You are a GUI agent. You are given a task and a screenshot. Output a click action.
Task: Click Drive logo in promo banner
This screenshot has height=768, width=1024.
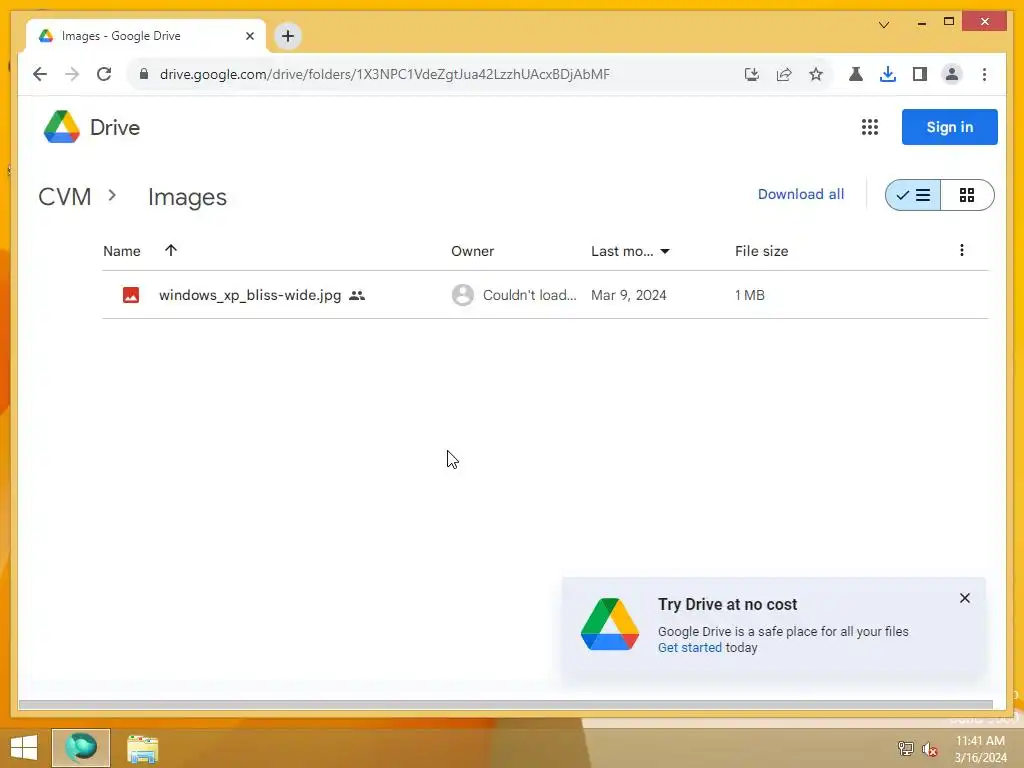point(609,624)
